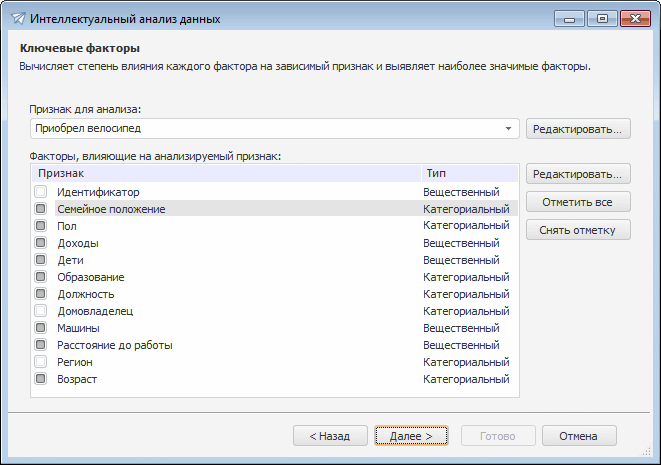Screen dimensions: 661x465
Task: Click Редактировать next to analysis attribute
Action: [x=578, y=129]
